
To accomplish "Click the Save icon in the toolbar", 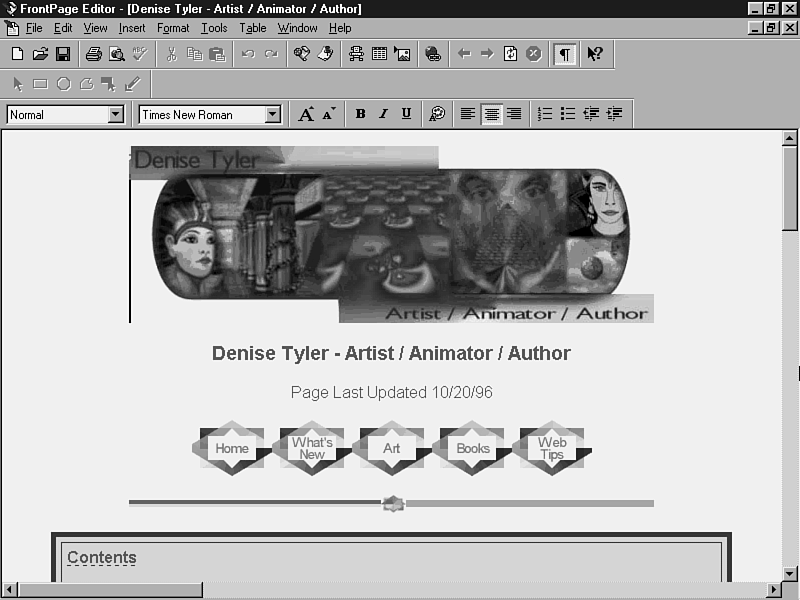I will (62, 54).
